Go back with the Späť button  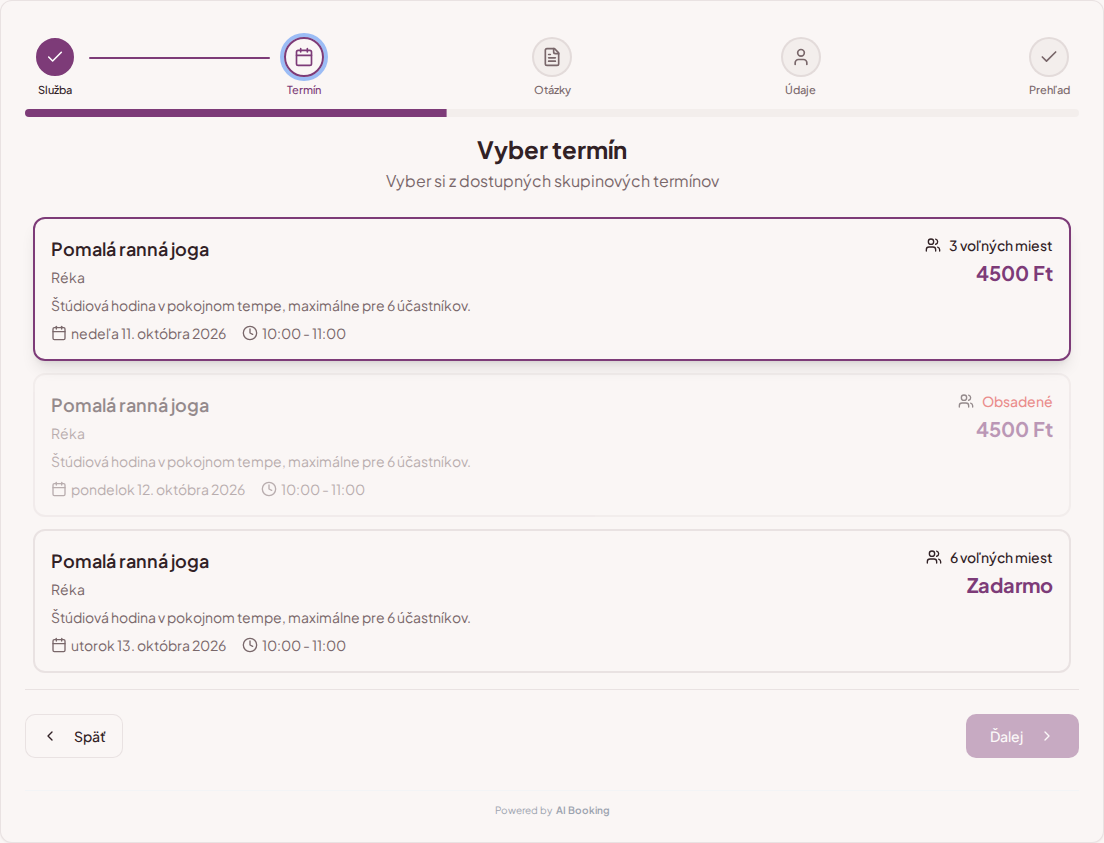click(74, 736)
